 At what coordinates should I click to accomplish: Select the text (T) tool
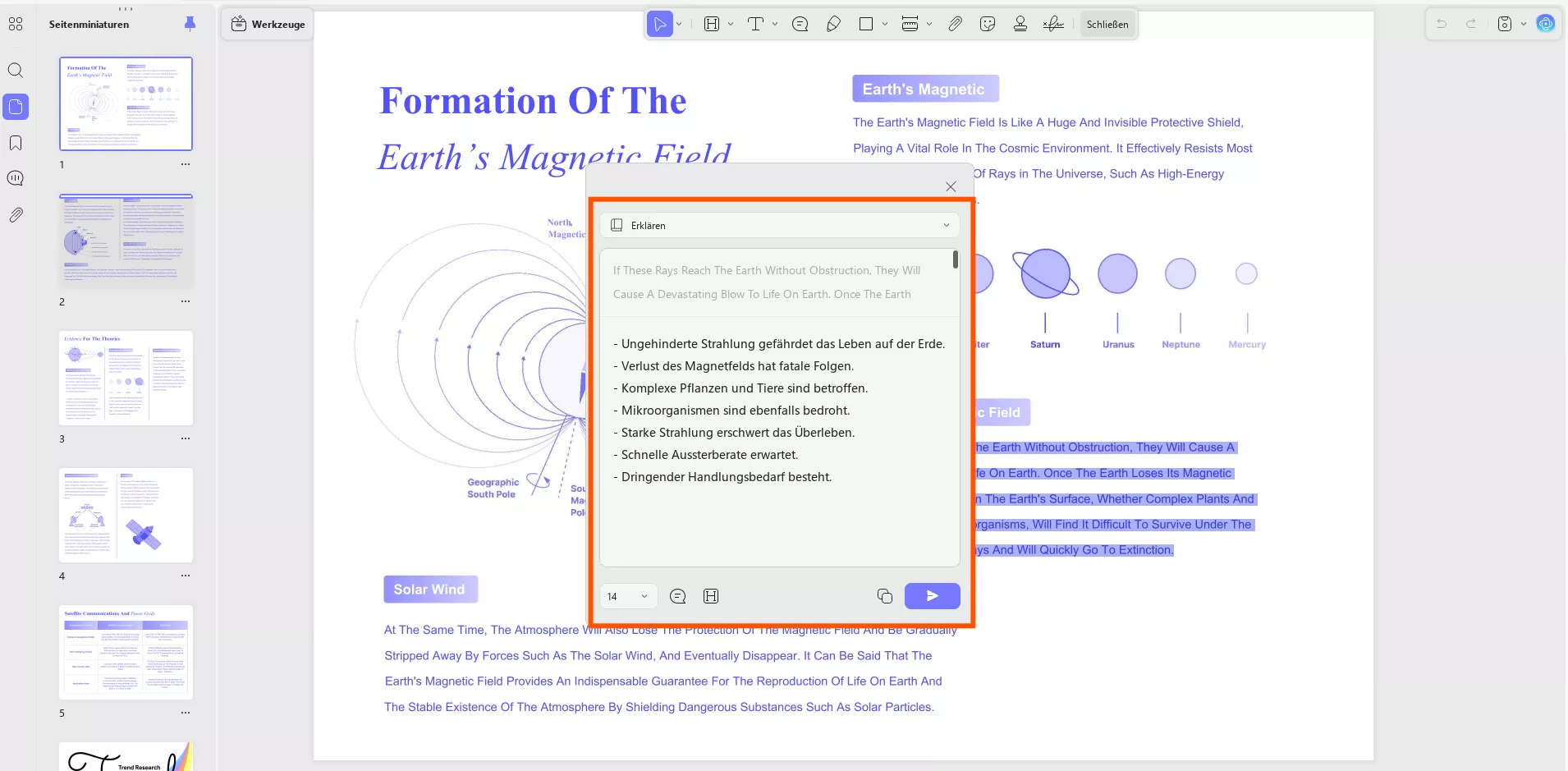click(756, 25)
